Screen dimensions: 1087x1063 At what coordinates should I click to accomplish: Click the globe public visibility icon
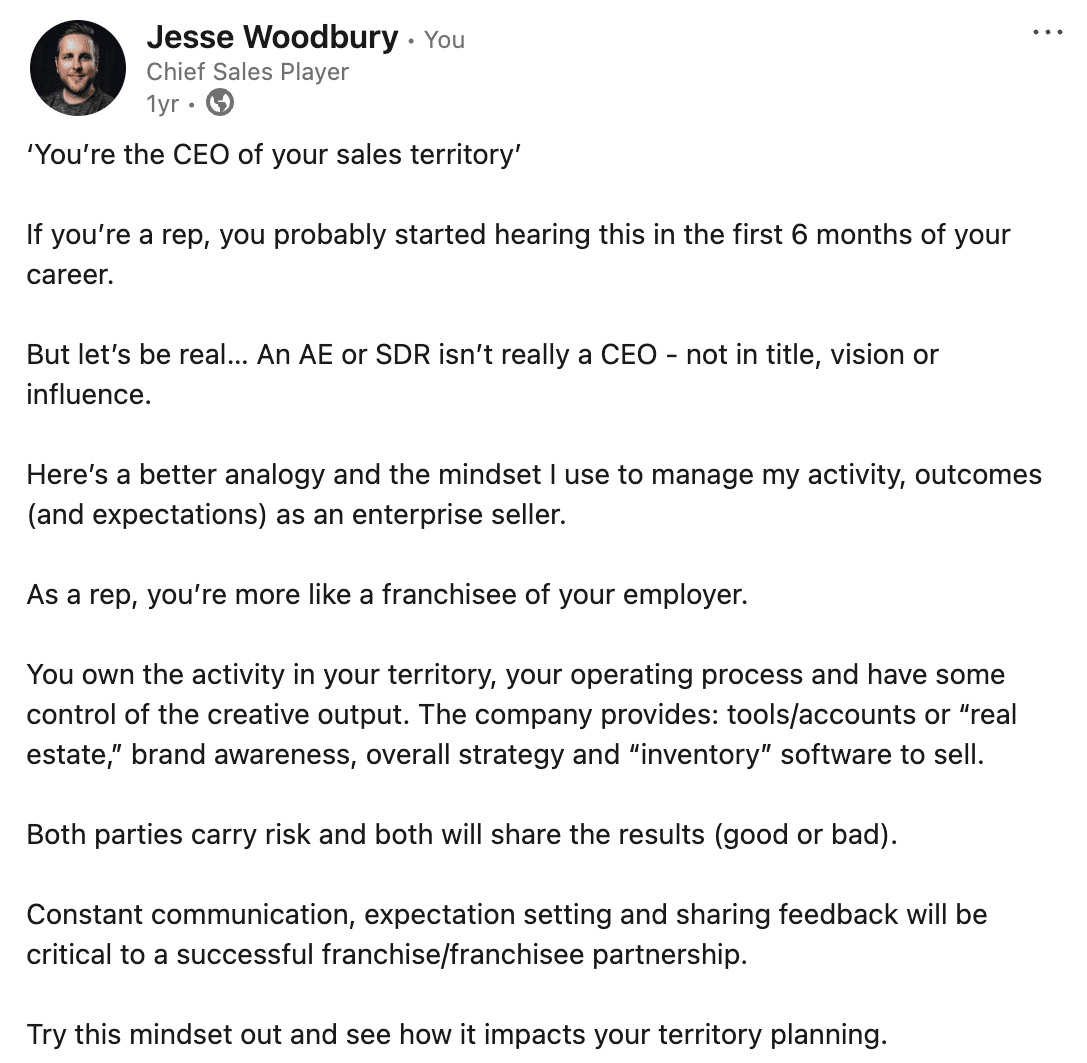(x=220, y=103)
